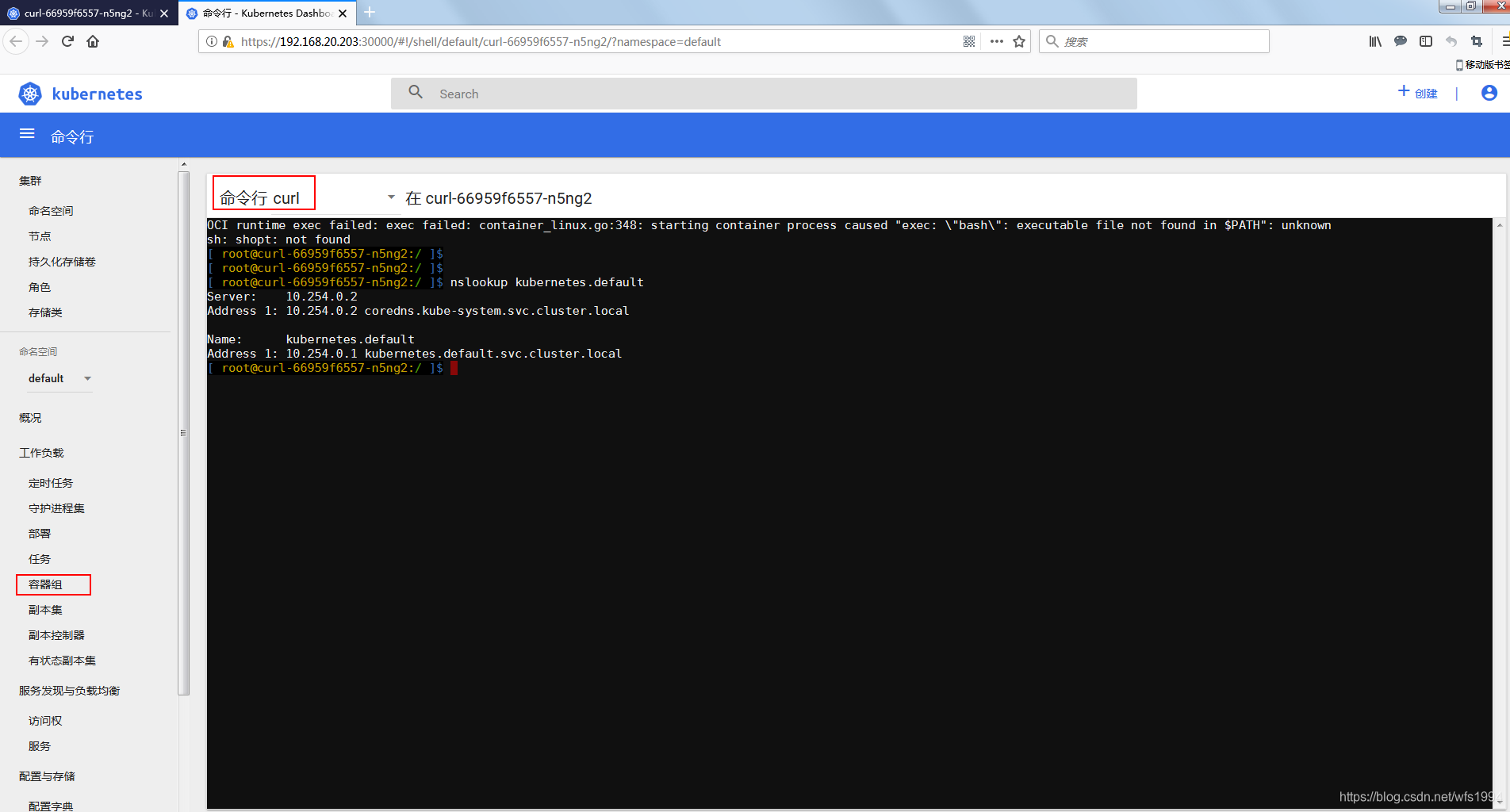Open the hamburger navigation menu
Viewport: 1510px width, 812px height.
tap(27, 134)
